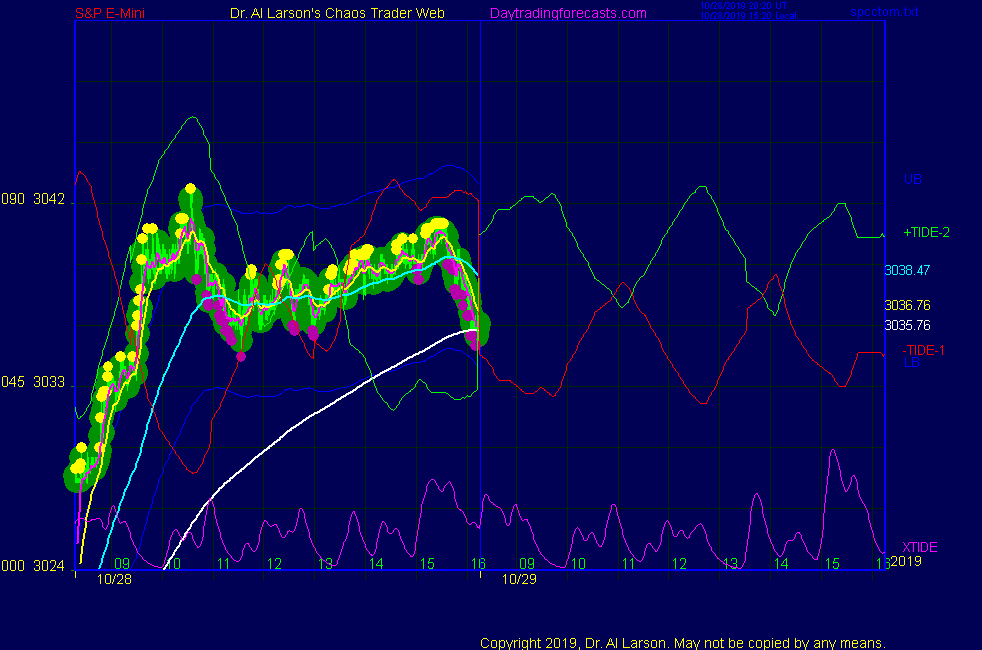Click the white 3035.76 price value
The height and width of the screenshot is (650, 982).
coord(907,325)
